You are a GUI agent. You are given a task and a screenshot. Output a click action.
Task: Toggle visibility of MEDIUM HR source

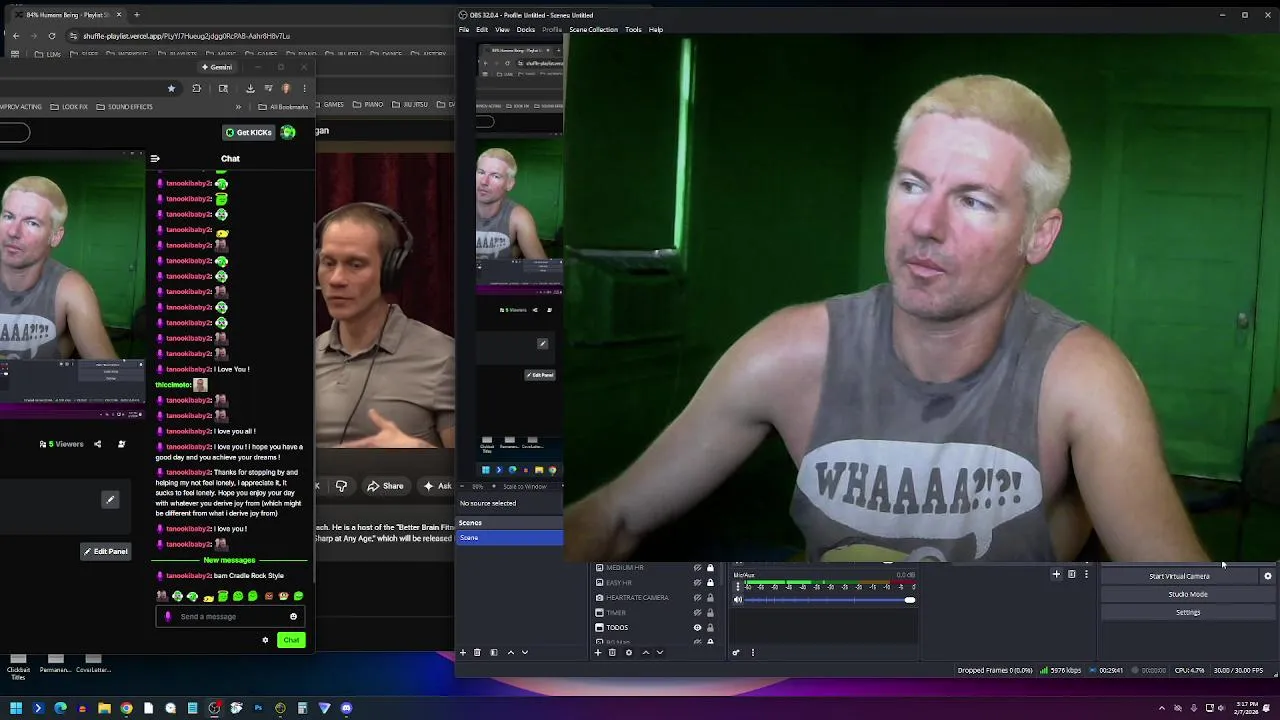click(697, 568)
